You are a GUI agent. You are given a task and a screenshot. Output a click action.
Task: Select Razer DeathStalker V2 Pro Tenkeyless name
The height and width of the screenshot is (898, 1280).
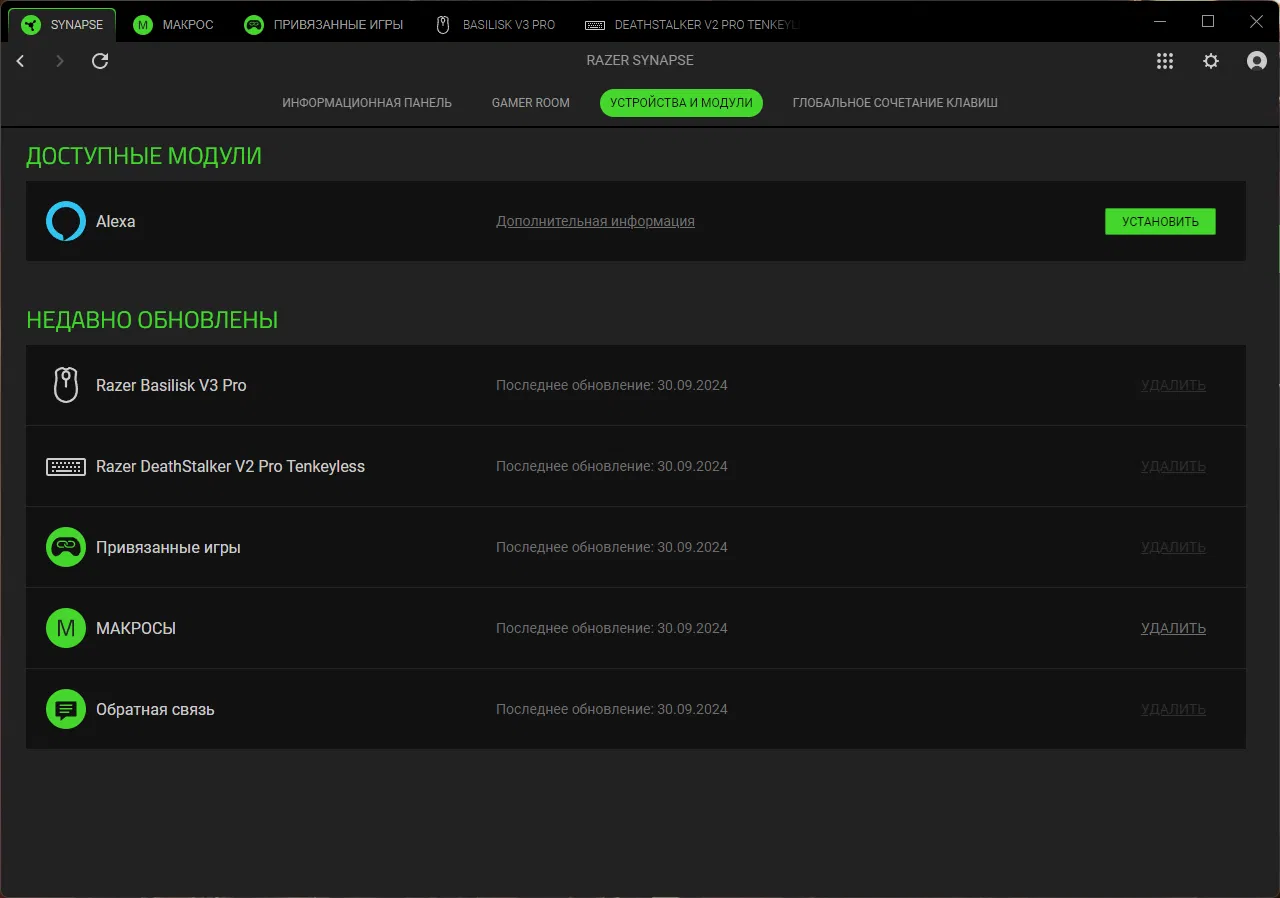[230, 466]
